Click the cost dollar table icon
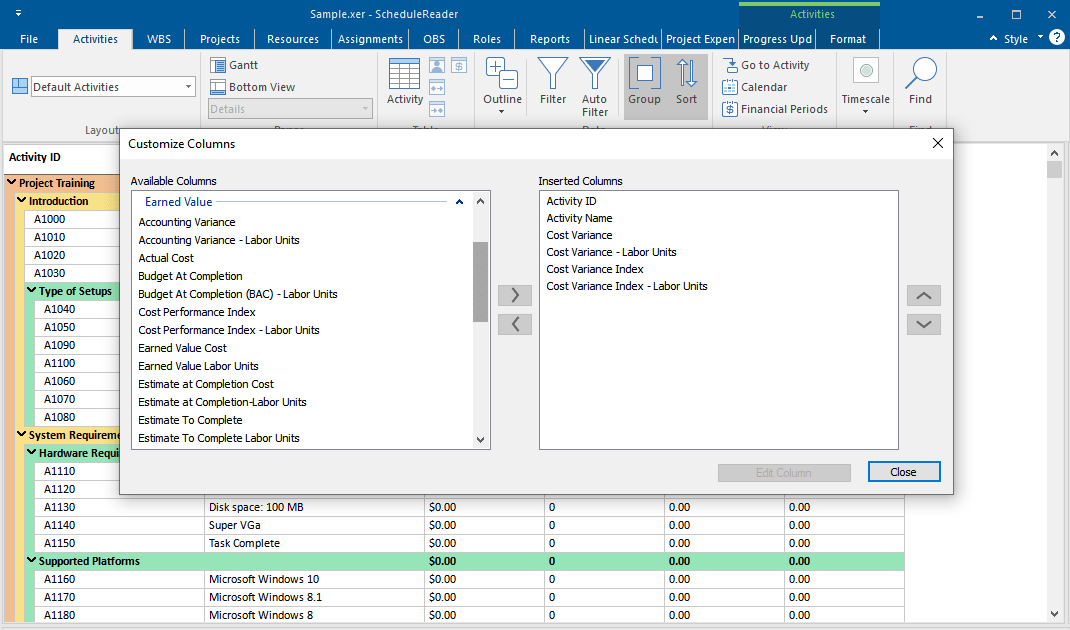The width and height of the screenshot is (1070, 630). (x=459, y=66)
